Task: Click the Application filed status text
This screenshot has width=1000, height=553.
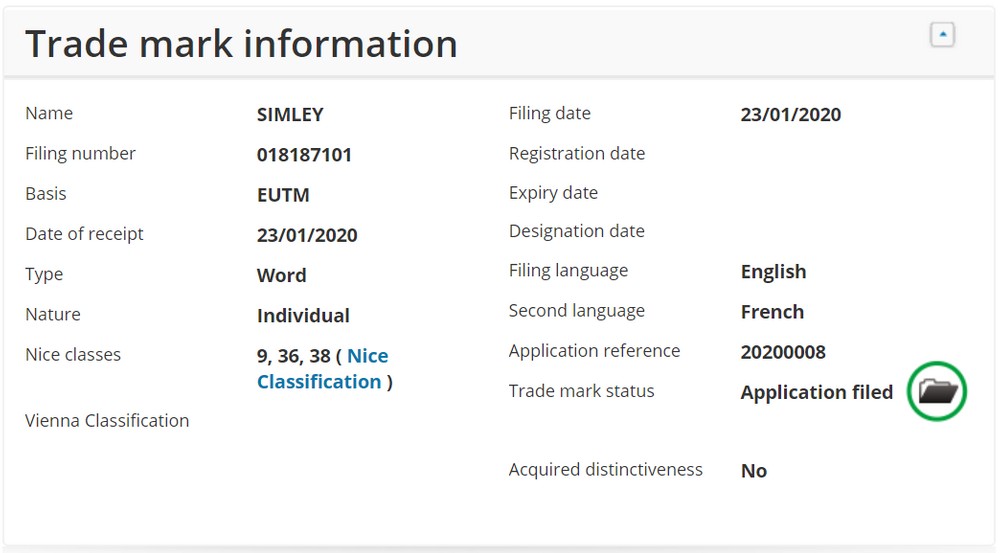Action: [x=816, y=392]
